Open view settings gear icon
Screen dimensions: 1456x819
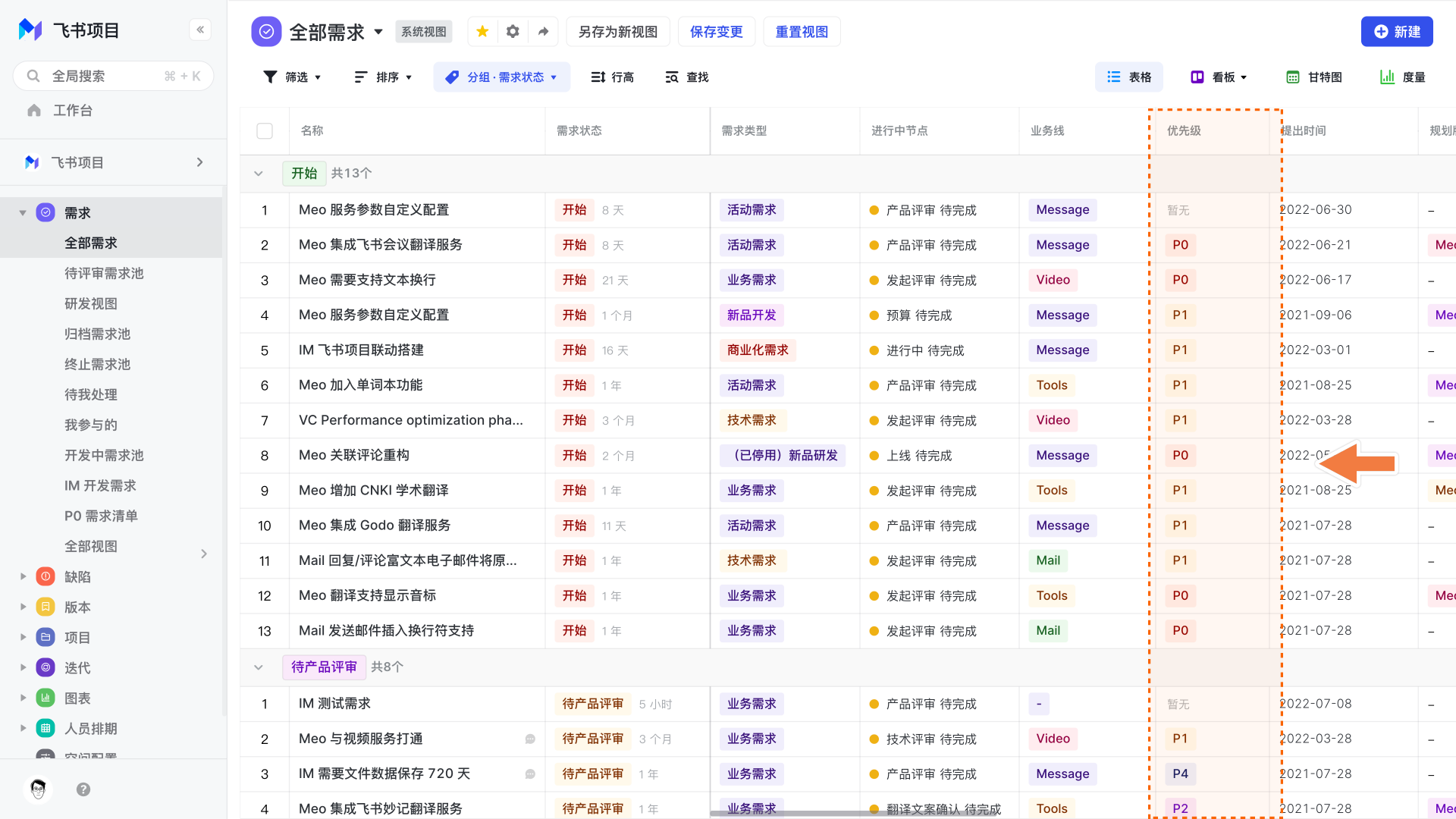coord(513,32)
